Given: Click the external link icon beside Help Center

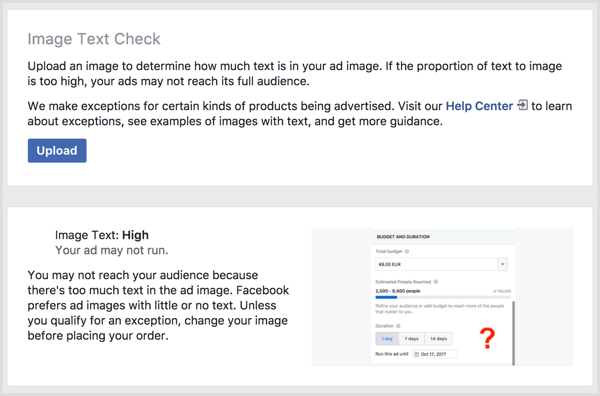Looking at the screenshot, I should coord(522,105).
